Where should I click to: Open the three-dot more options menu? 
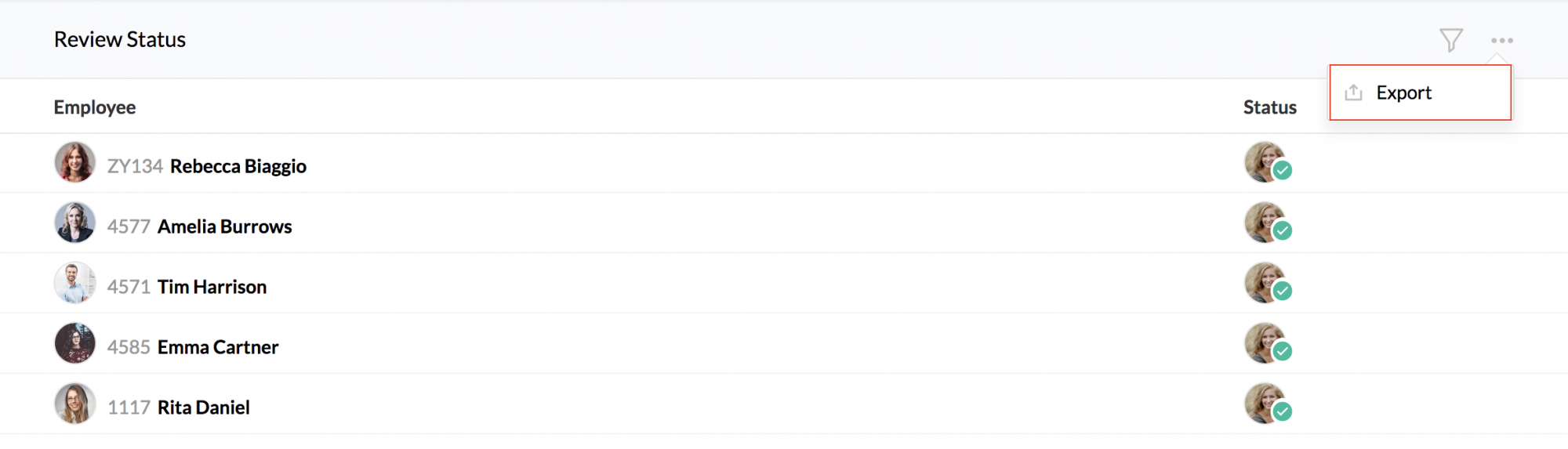pyautogui.click(x=1501, y=41)
